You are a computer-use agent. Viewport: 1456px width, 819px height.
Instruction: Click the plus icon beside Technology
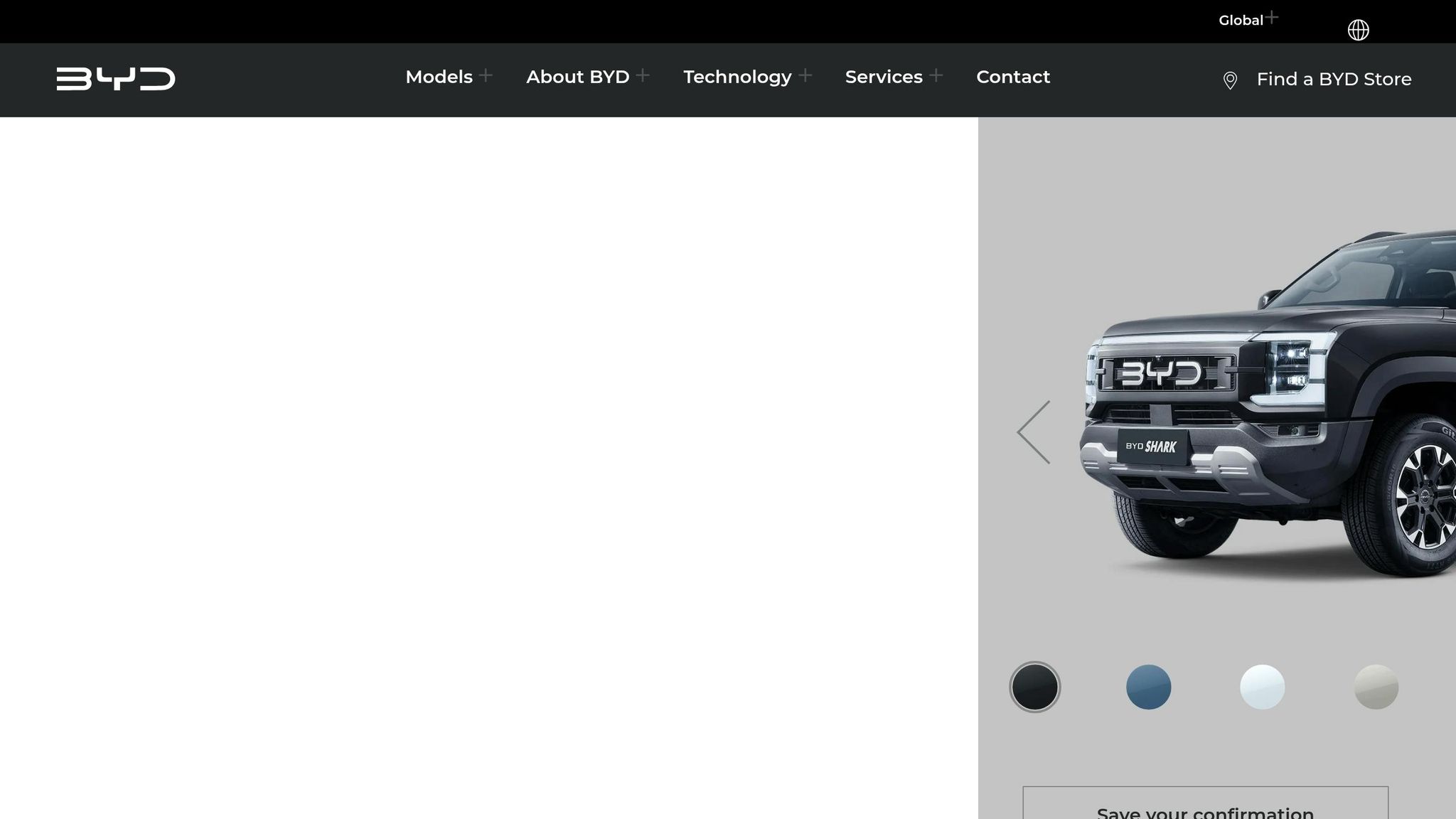tap(805, 75)
